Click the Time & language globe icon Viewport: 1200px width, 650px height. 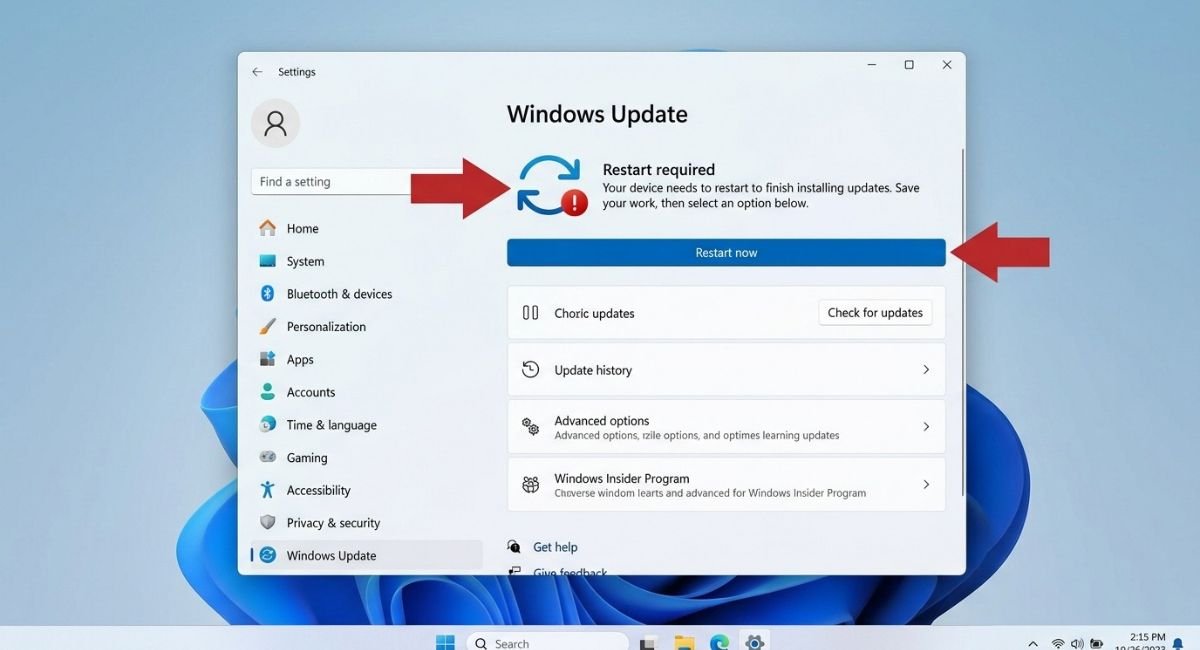click(x=267, y=424)
